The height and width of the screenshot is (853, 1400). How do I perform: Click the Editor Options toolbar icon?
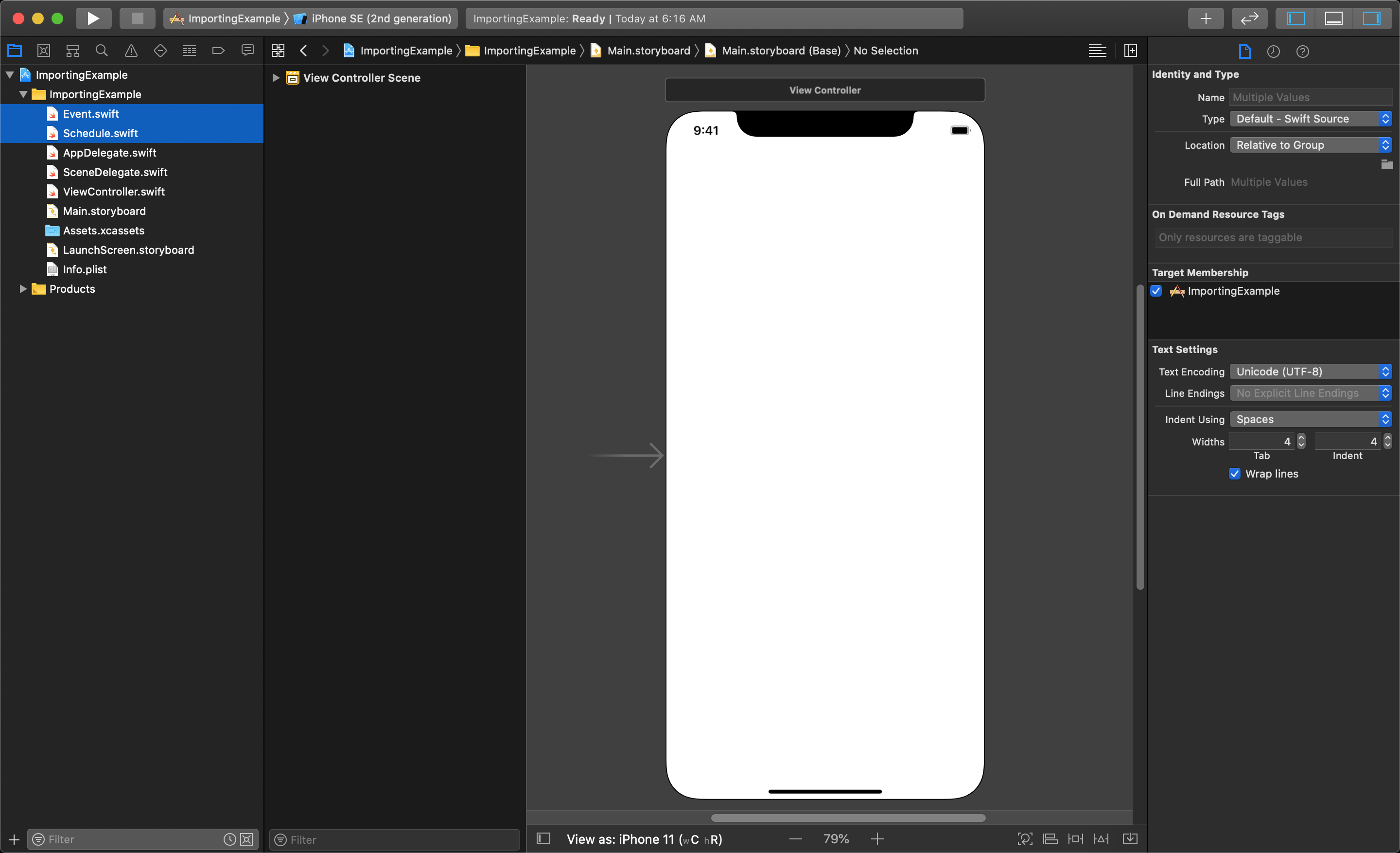tap(1097, 50)
